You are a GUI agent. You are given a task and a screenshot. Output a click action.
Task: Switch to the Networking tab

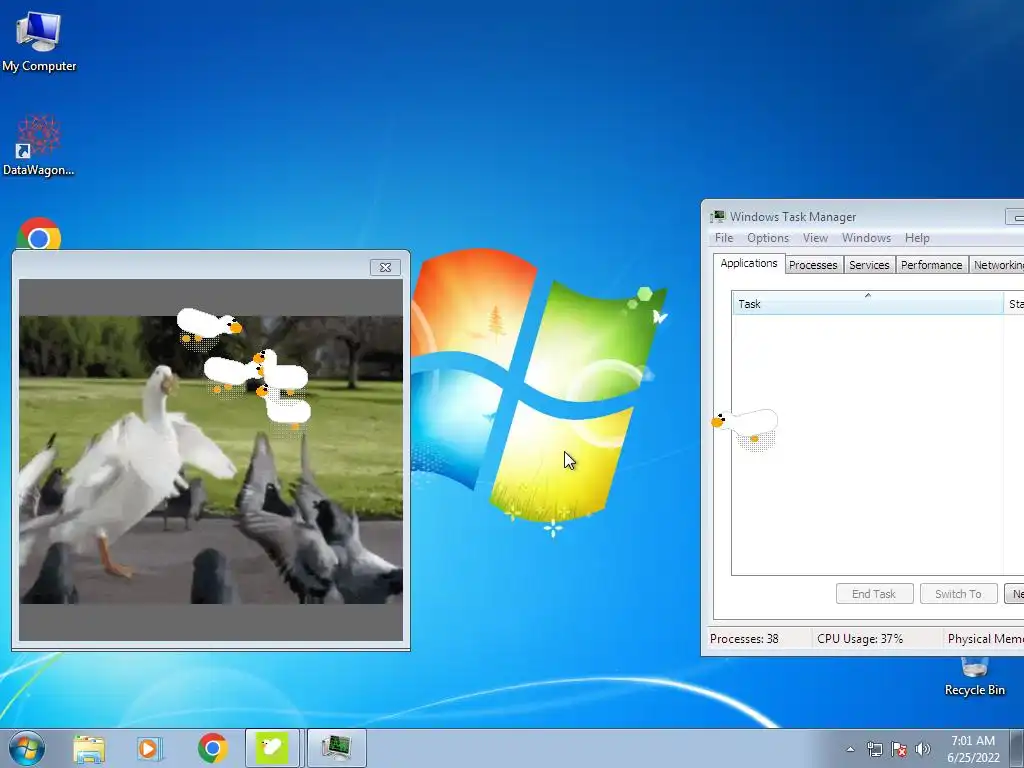tap(997, 265)
